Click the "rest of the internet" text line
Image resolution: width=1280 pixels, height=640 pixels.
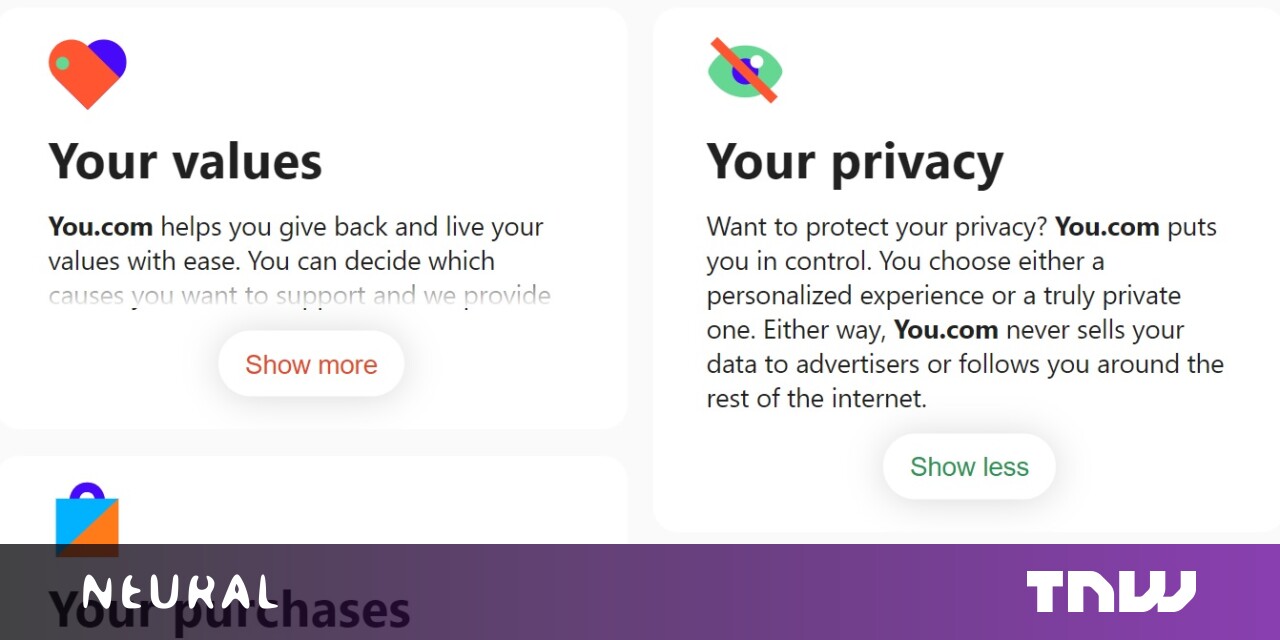point(816,398)
